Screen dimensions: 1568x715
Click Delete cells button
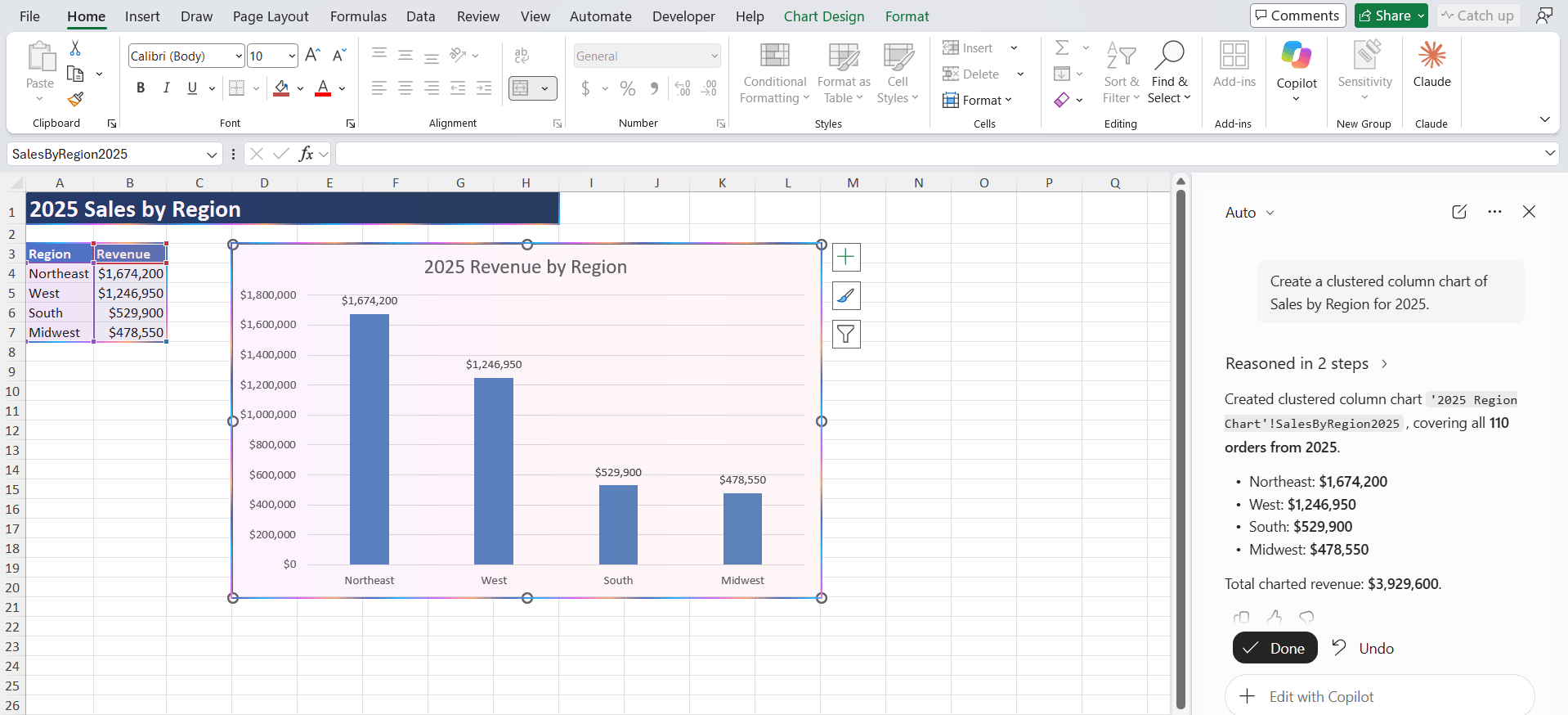pos(971,74)
